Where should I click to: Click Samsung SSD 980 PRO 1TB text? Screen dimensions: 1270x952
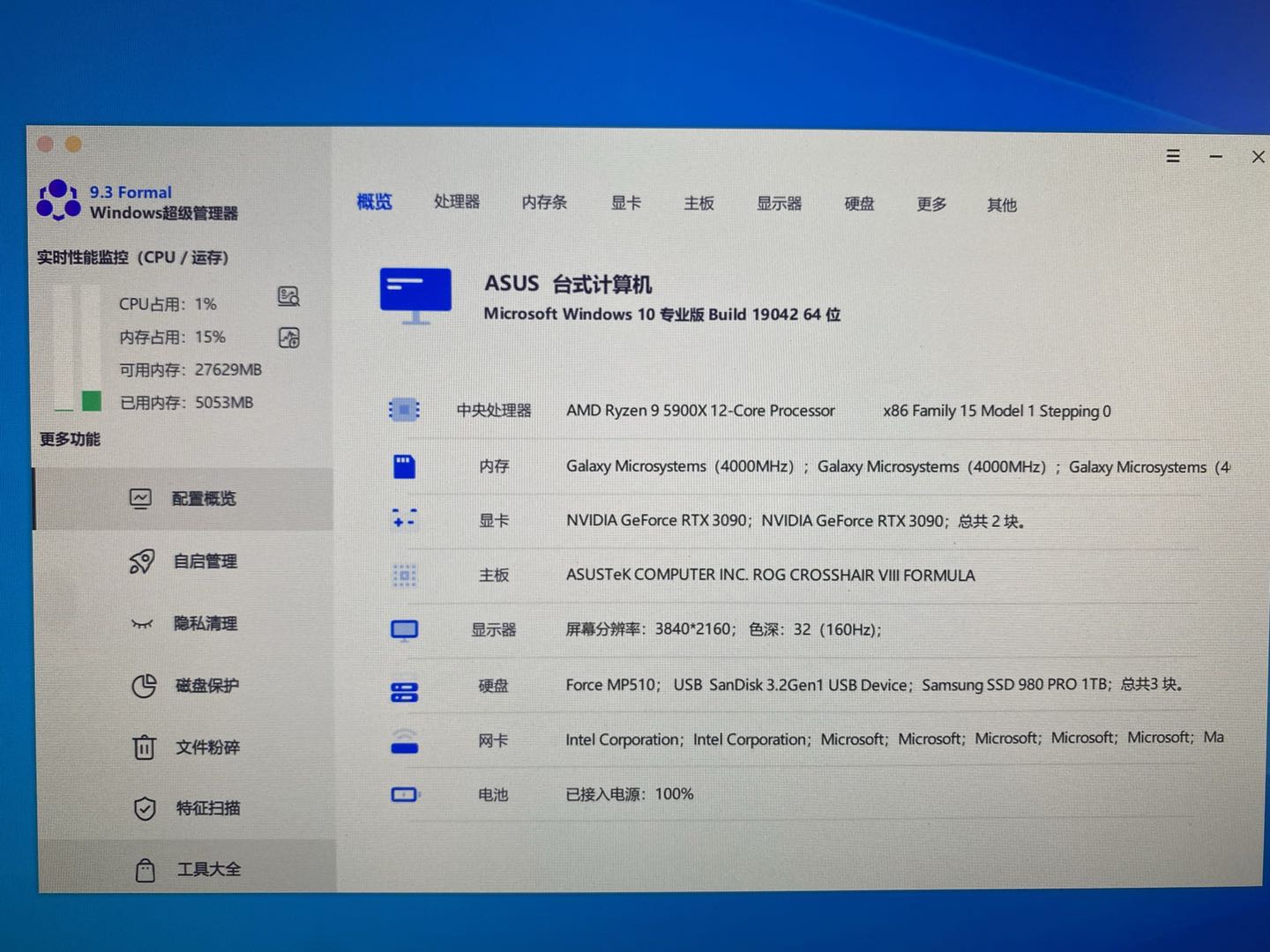[x=1015, y=684]
